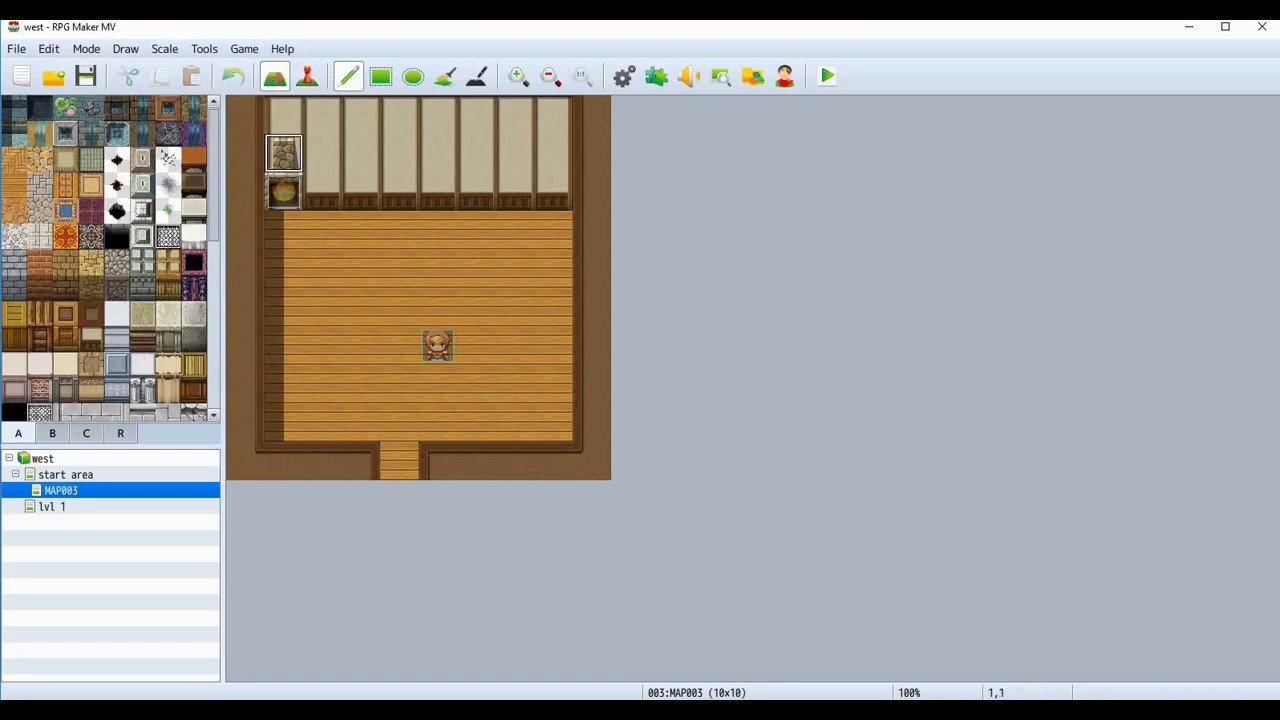1280x720 pixels.
Task: Switch to tileset tab A
Action: [x=18, y=433]
